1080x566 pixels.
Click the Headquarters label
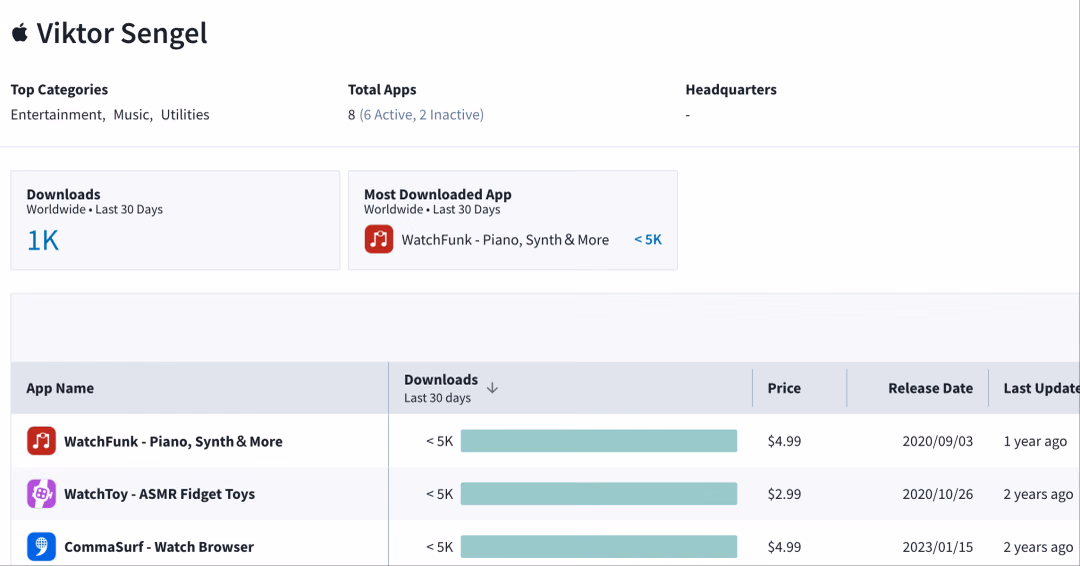731,90
